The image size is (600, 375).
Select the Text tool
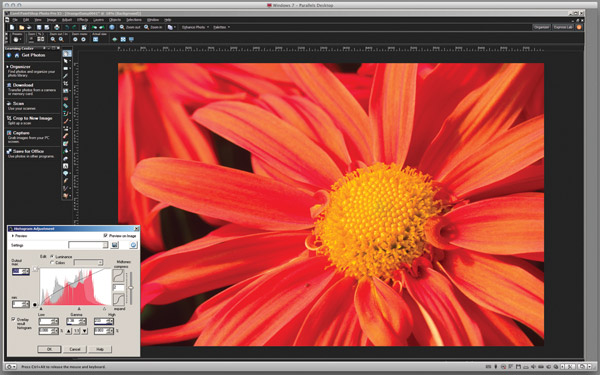click(x=66, y=166)
